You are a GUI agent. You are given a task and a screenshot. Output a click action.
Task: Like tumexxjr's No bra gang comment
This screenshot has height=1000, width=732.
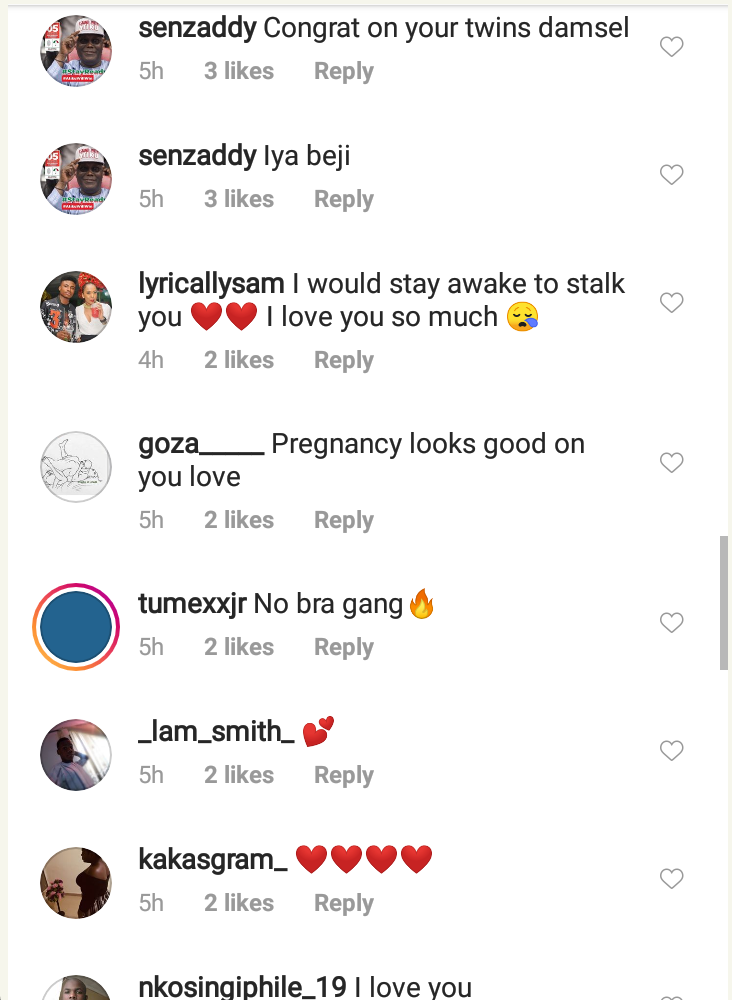672,623
